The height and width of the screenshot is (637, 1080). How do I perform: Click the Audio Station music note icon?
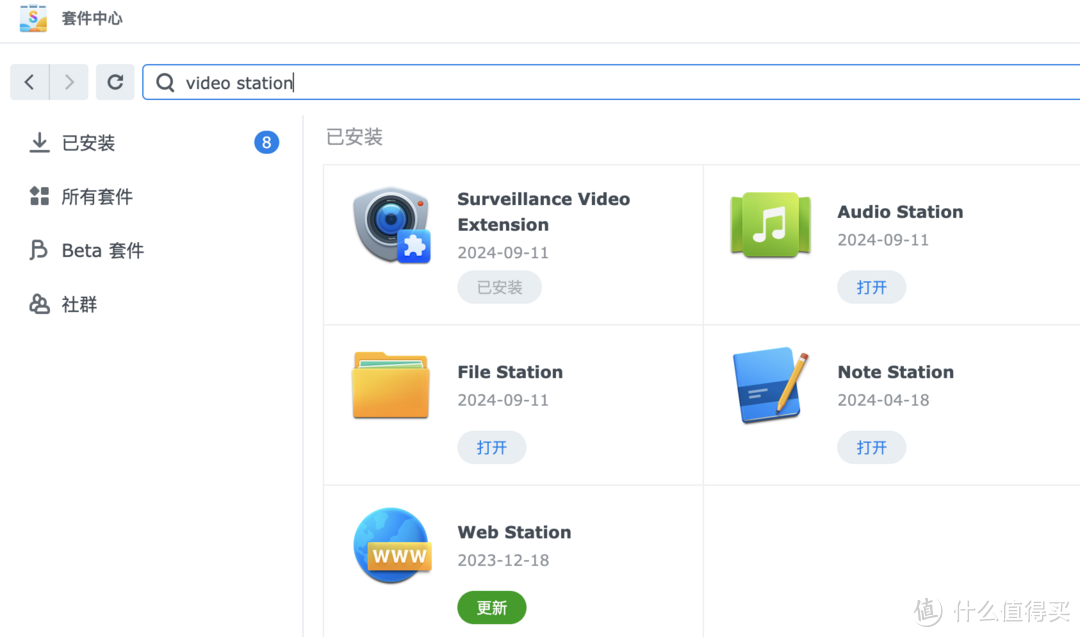(770, 224)
